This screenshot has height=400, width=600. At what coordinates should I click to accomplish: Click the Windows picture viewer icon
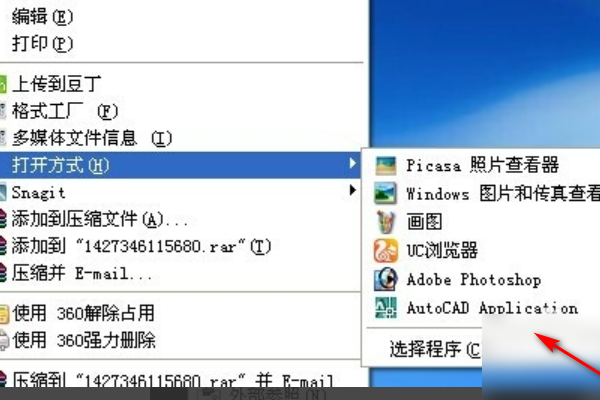[385, 193]
